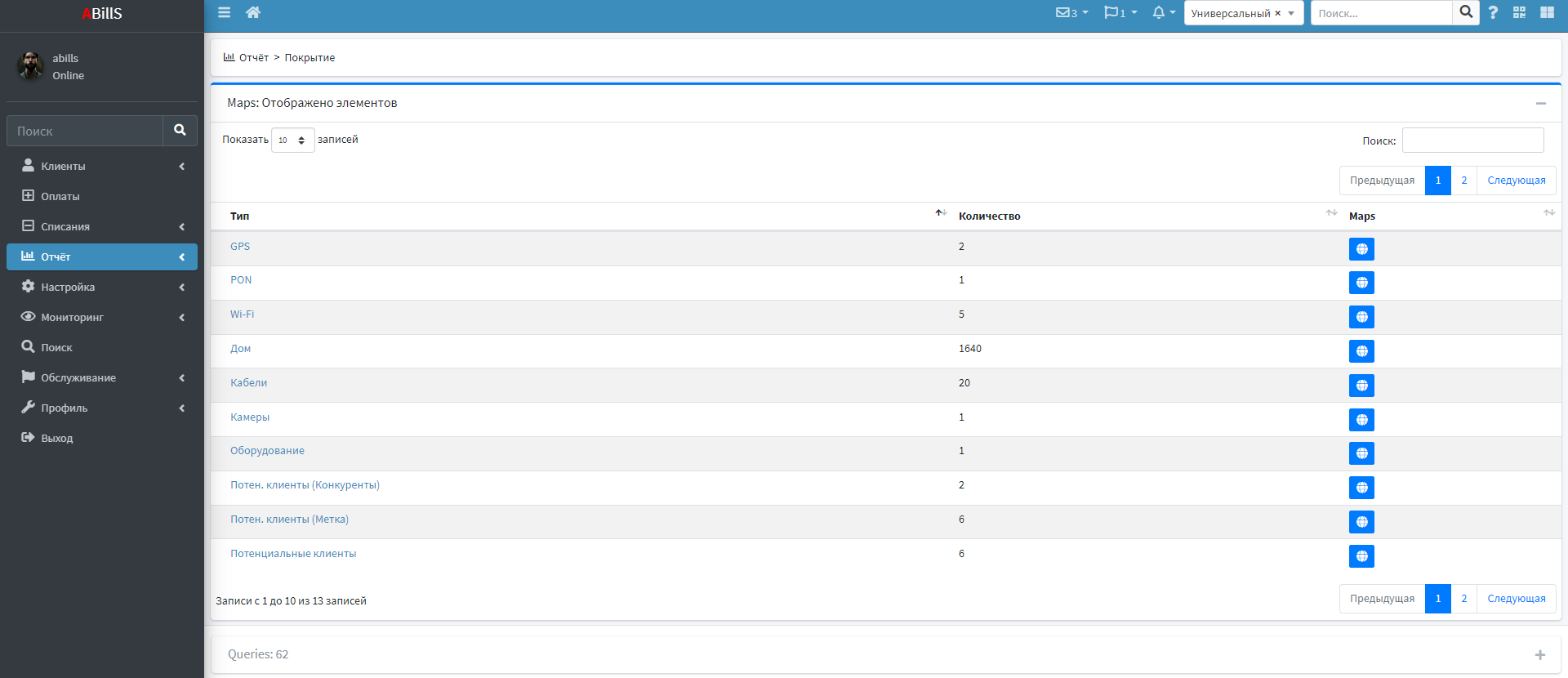Viewport: 1568px width, 678px height.
Task: Go to page 2 in top pagination
Action: (x=1463, y=181)
